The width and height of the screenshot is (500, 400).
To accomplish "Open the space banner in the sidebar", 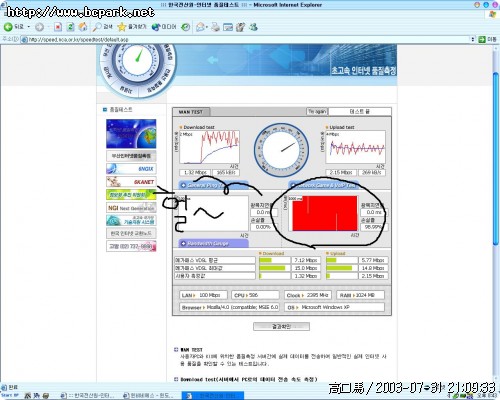I will click(131, 134).
